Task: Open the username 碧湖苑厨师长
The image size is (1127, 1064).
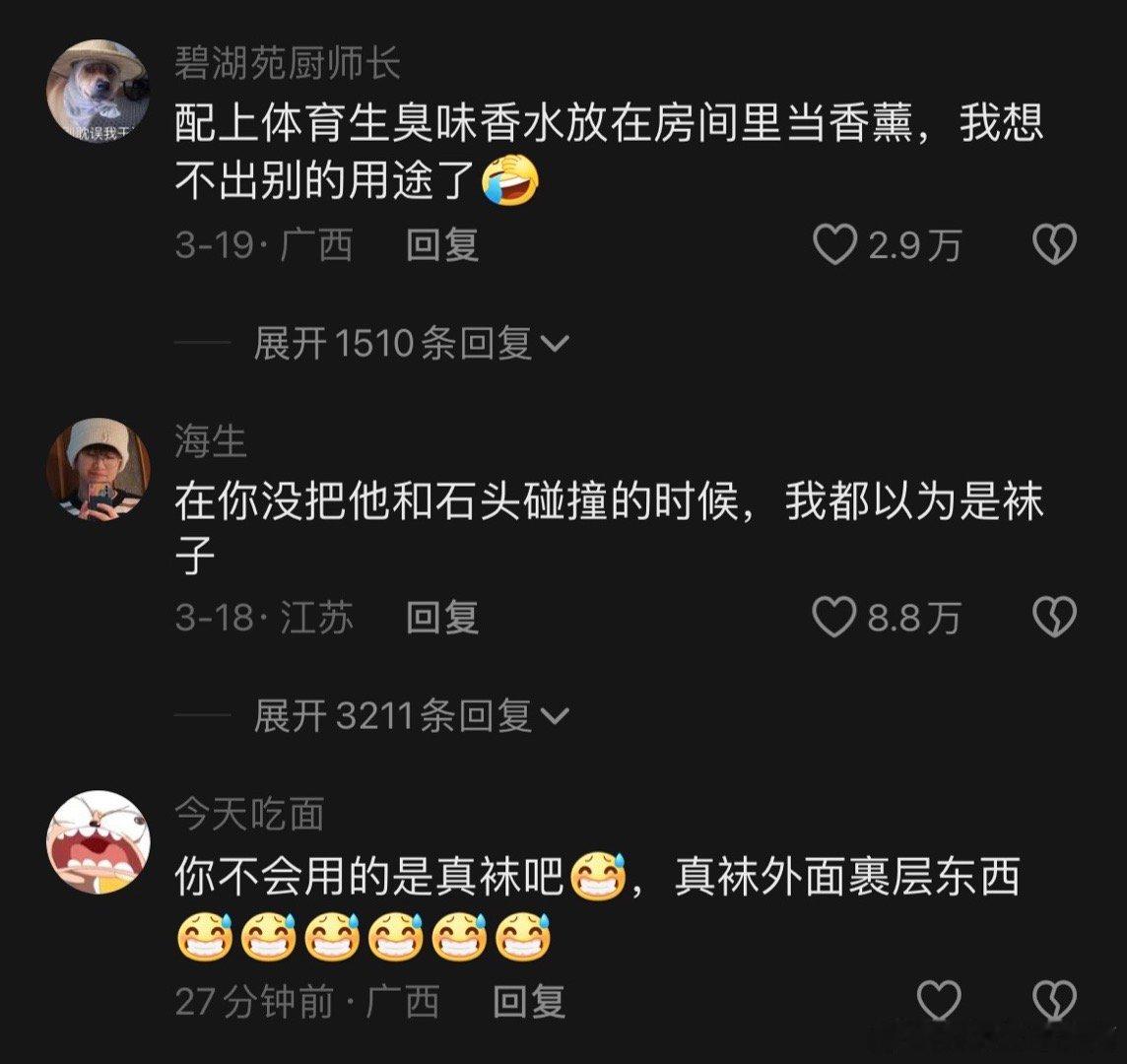Action: 287,62
